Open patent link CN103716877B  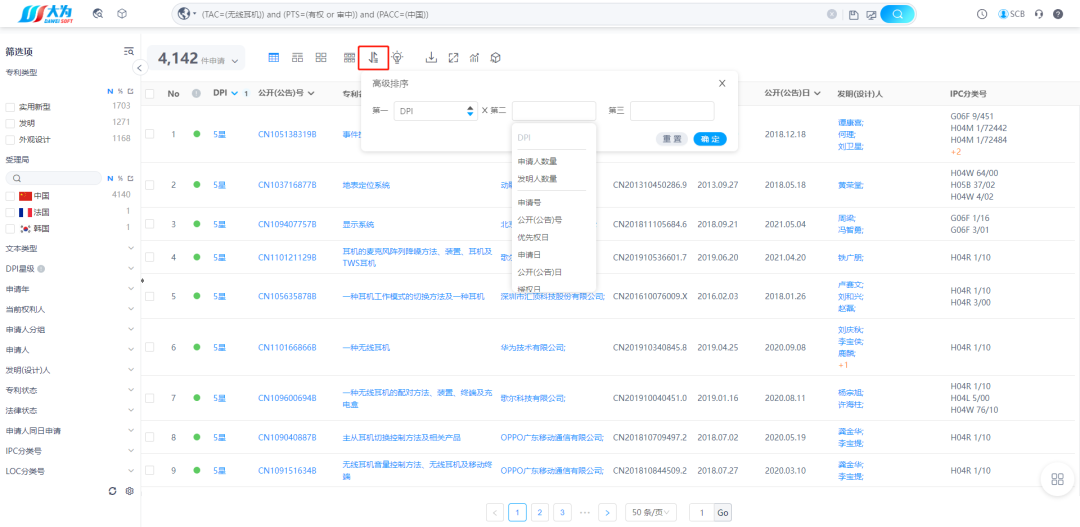pos(287,185)
